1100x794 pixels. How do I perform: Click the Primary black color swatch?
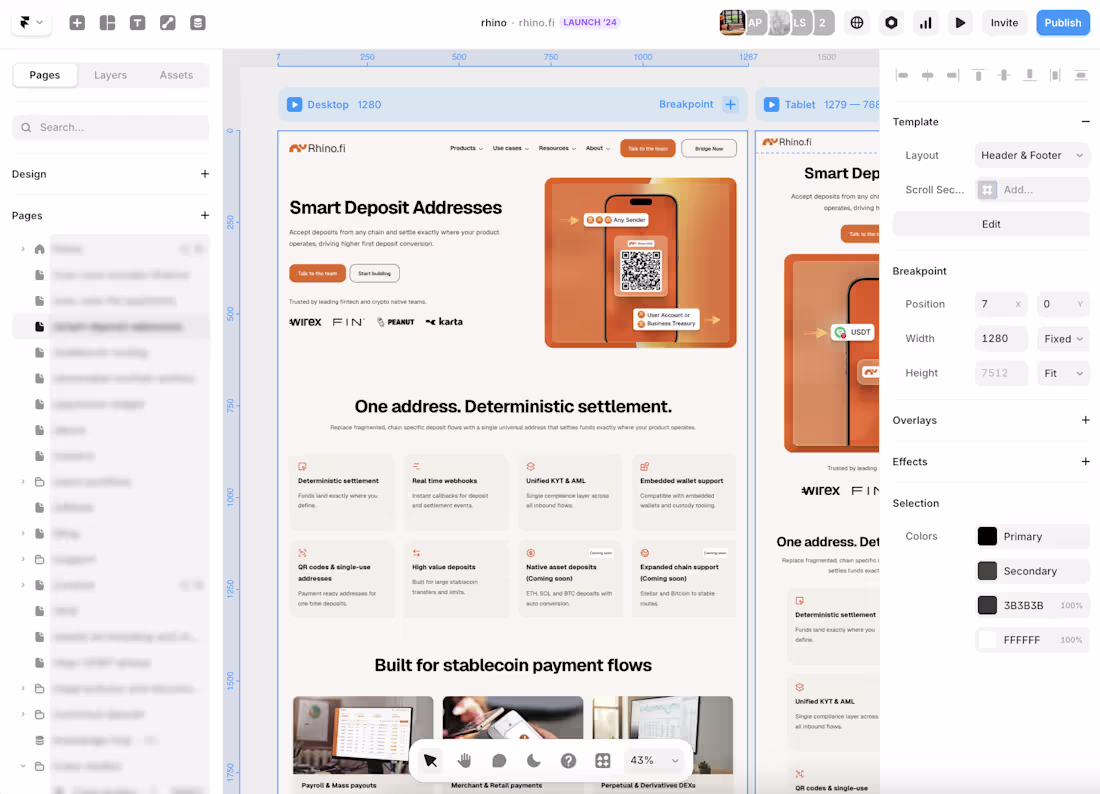[x=987, y=537]
